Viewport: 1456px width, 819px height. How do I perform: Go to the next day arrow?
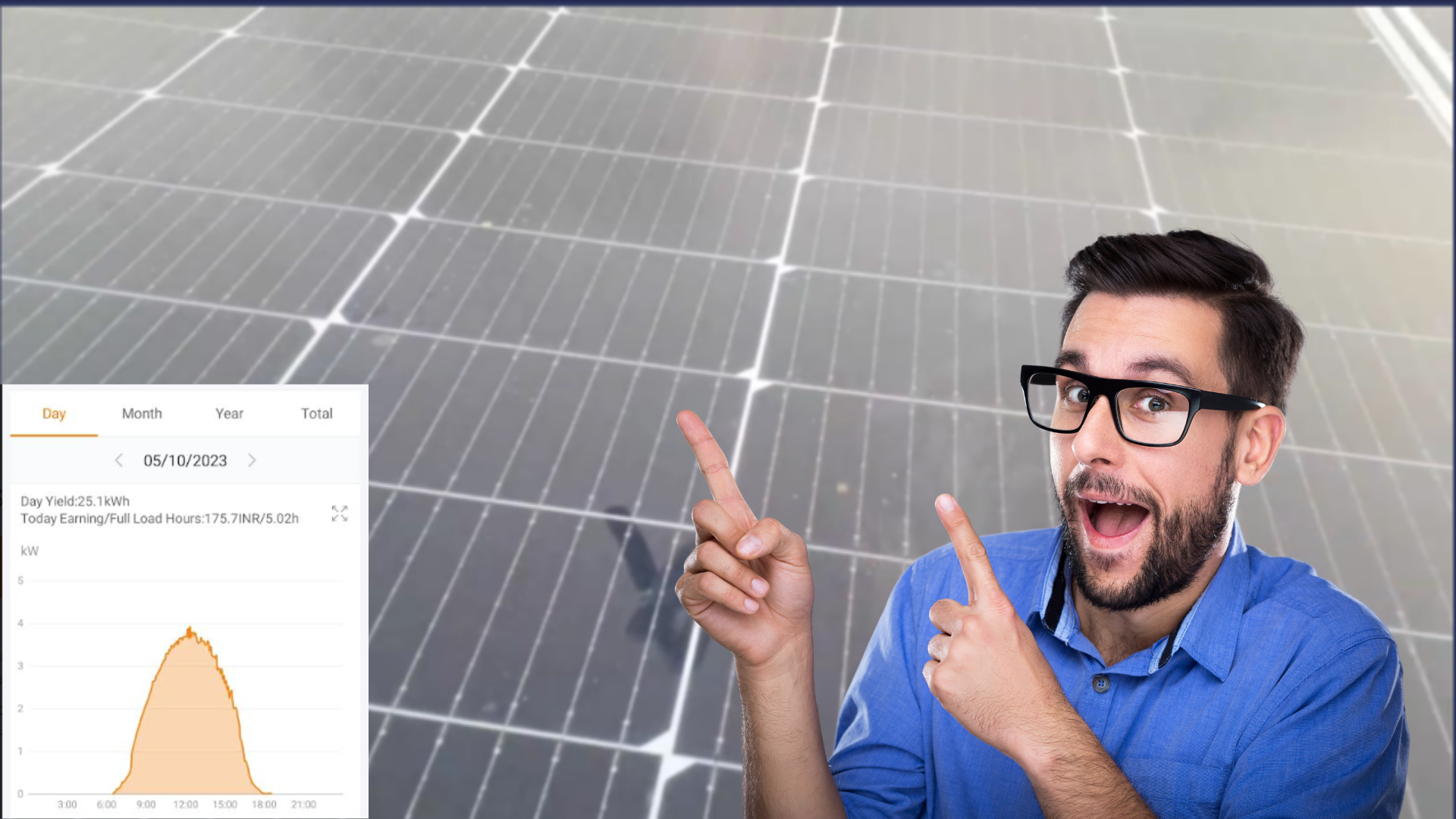click(x=252, y=460)
